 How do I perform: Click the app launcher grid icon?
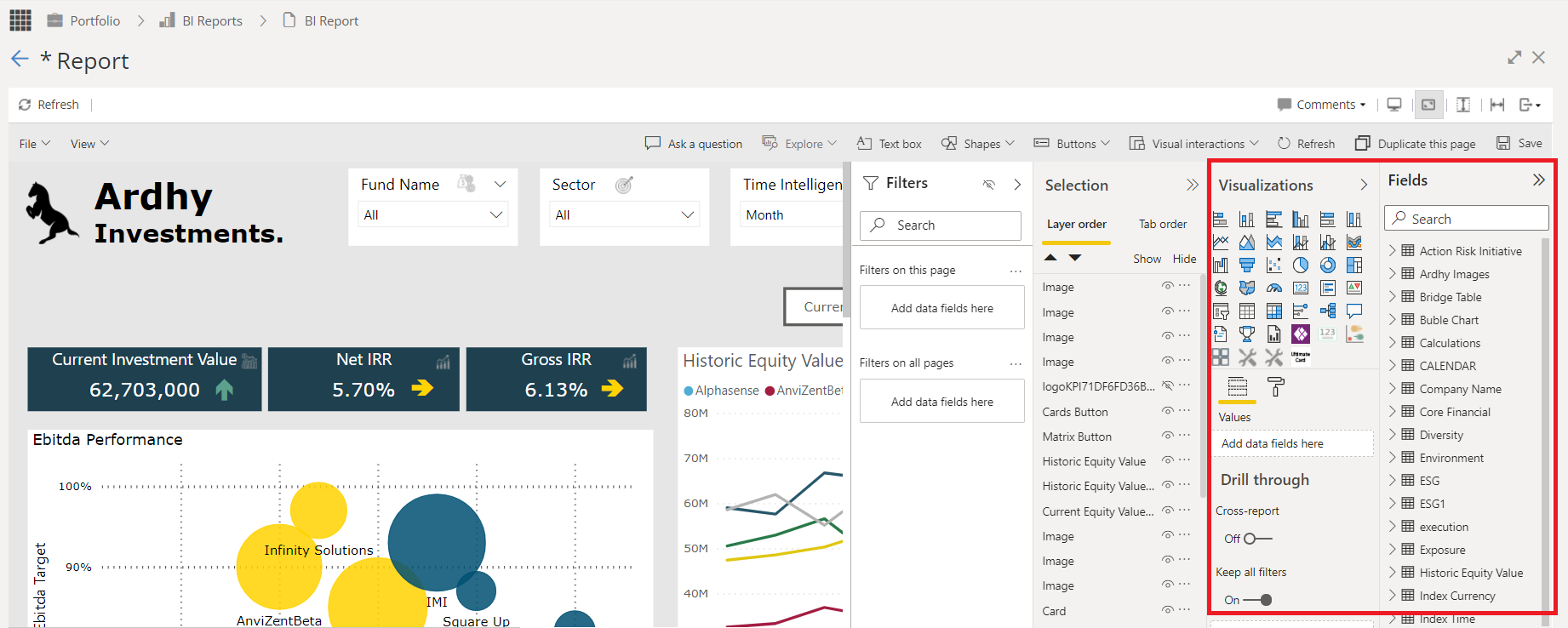(20, 20)
